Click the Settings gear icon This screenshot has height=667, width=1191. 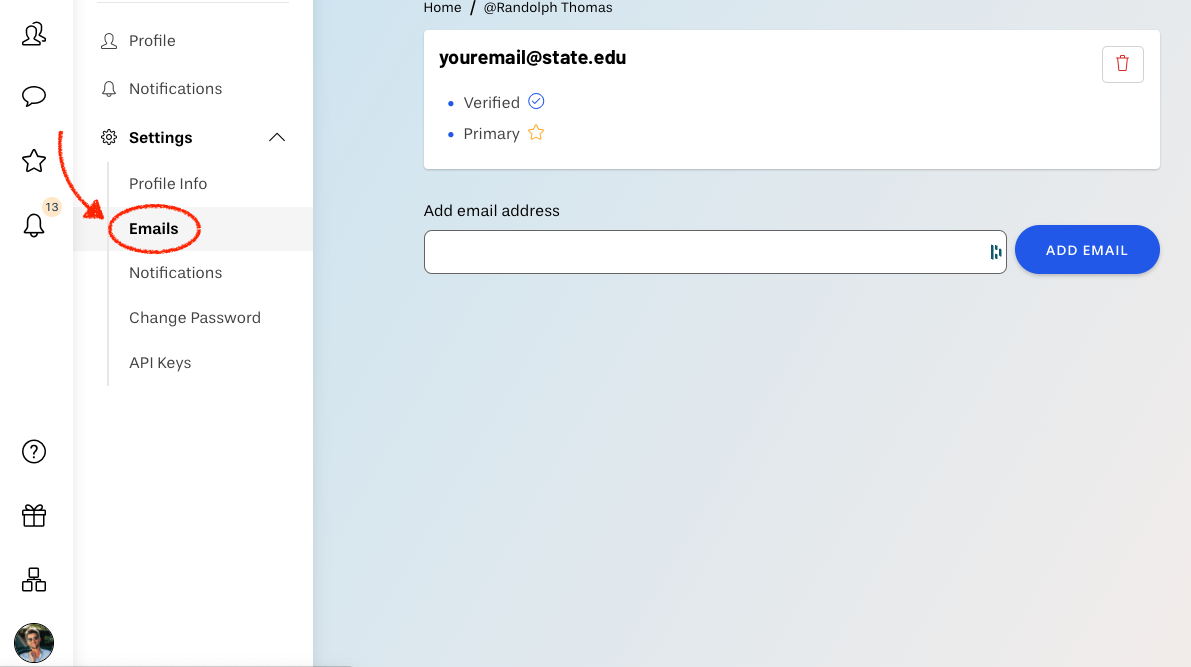109,138
